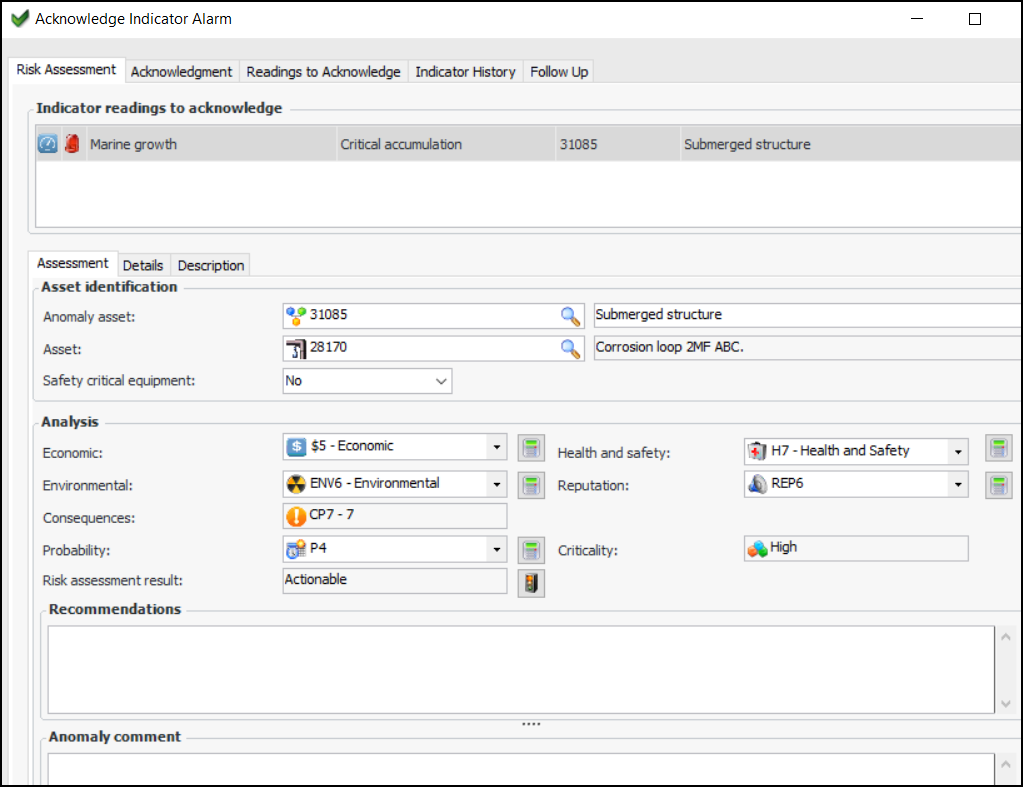1023x787 pixels.
Task: Select the Details sub-tab
Action: (x=143, y=266)
